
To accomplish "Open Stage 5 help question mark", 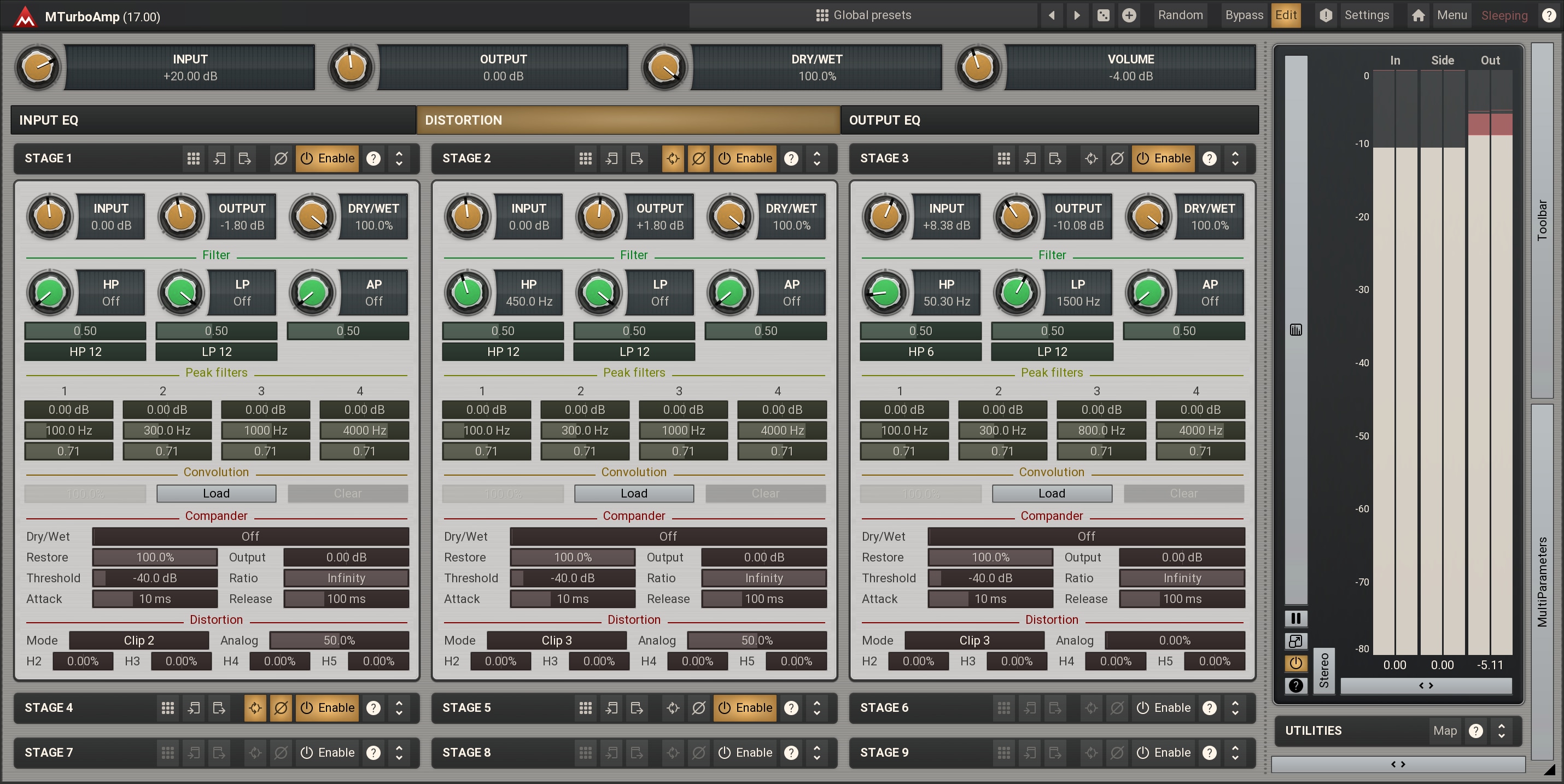I will tap(791, 707).
